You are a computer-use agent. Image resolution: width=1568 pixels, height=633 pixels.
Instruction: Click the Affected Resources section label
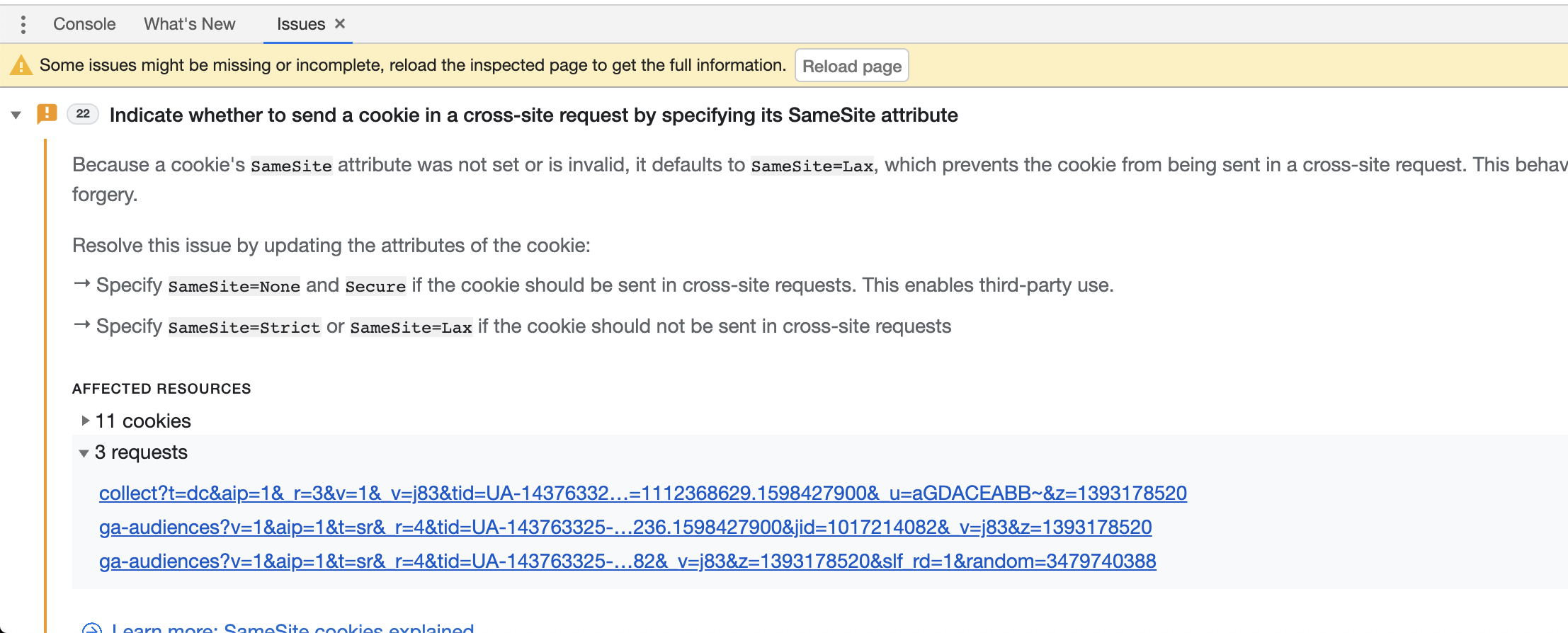pos(161,388)
